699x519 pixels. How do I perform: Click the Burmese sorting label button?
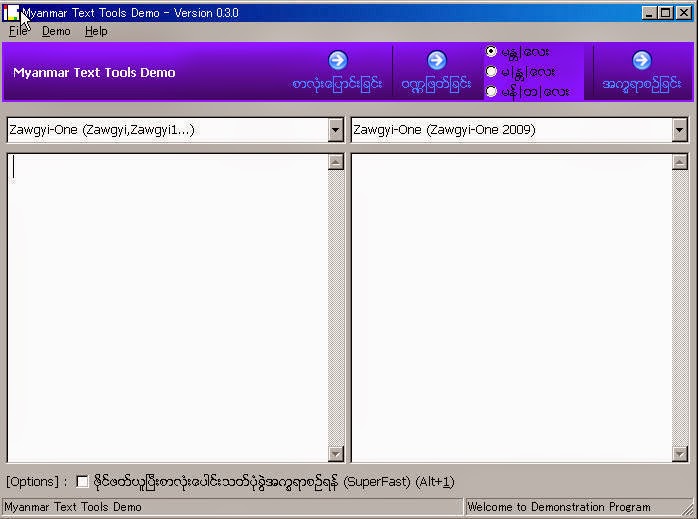click(x=641, y=84)
